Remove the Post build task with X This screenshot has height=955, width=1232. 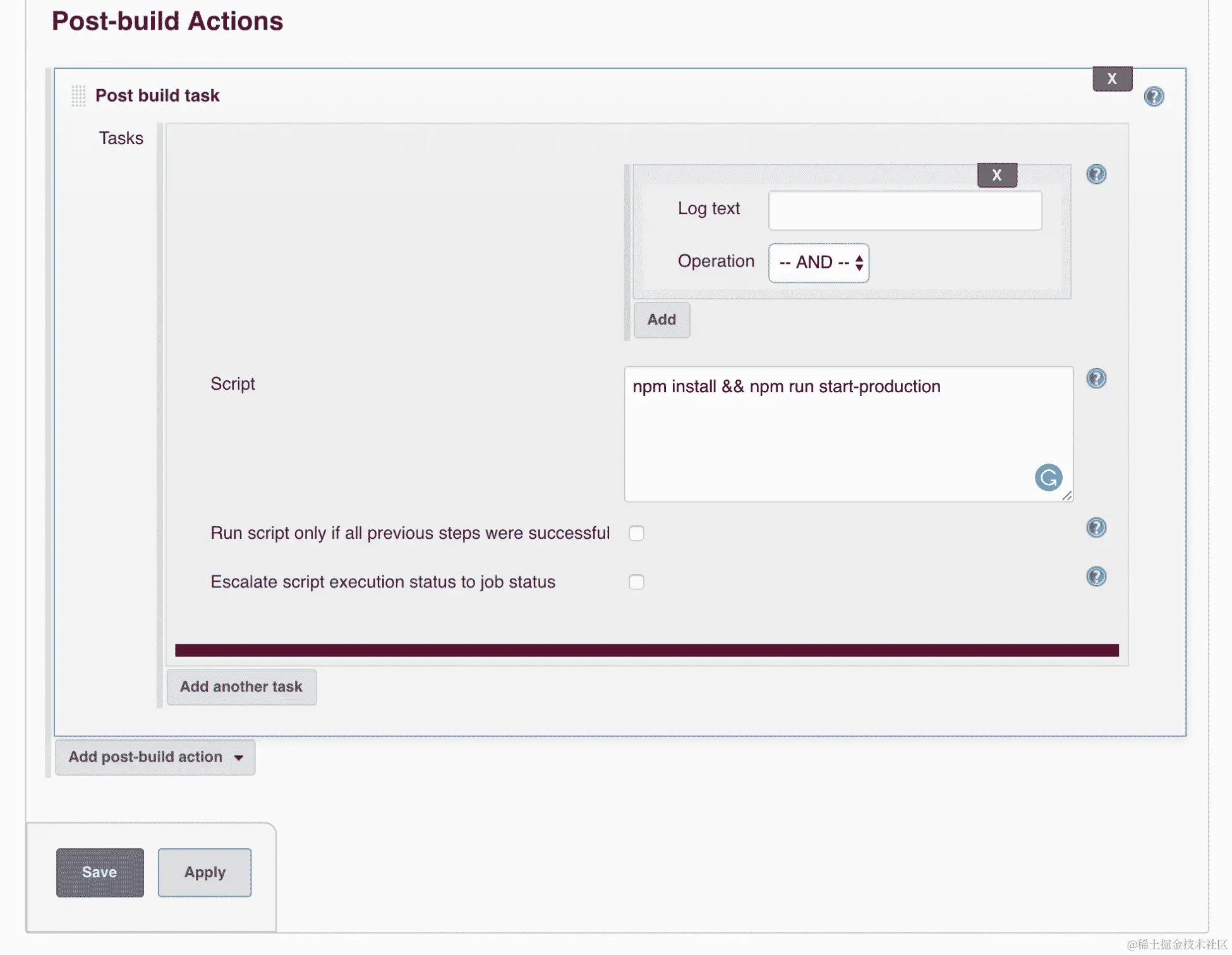[1112, 79]
